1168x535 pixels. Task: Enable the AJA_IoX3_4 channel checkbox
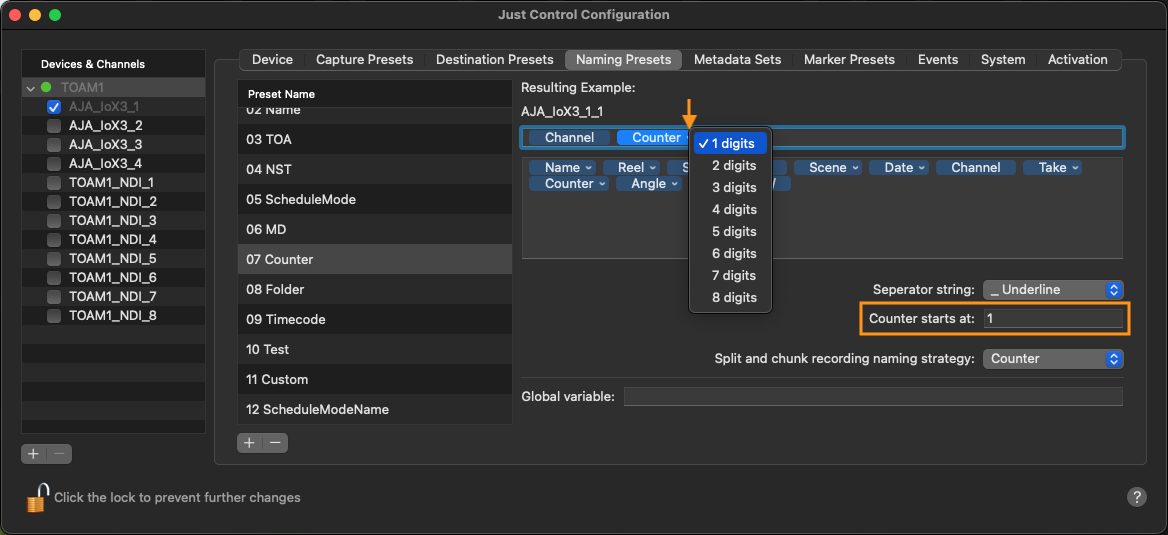click(x=54, y=164)
